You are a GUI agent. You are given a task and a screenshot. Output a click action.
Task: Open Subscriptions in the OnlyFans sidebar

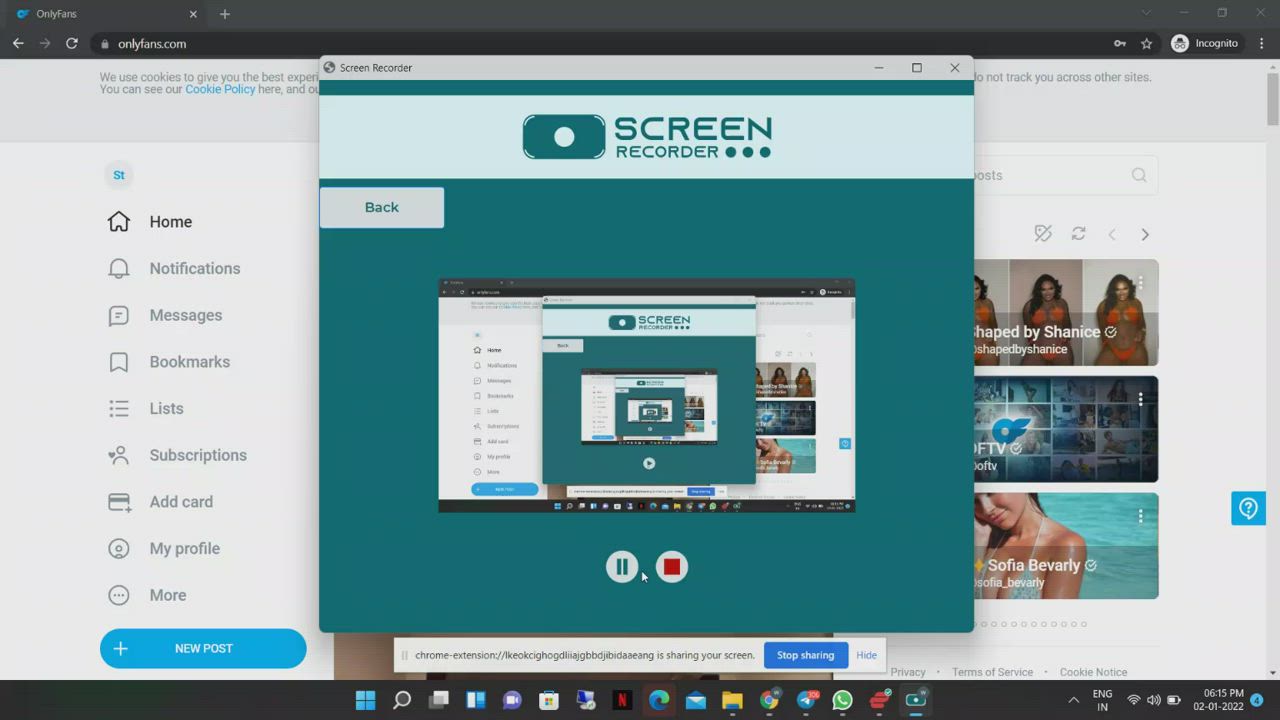[x=200, y=455]
